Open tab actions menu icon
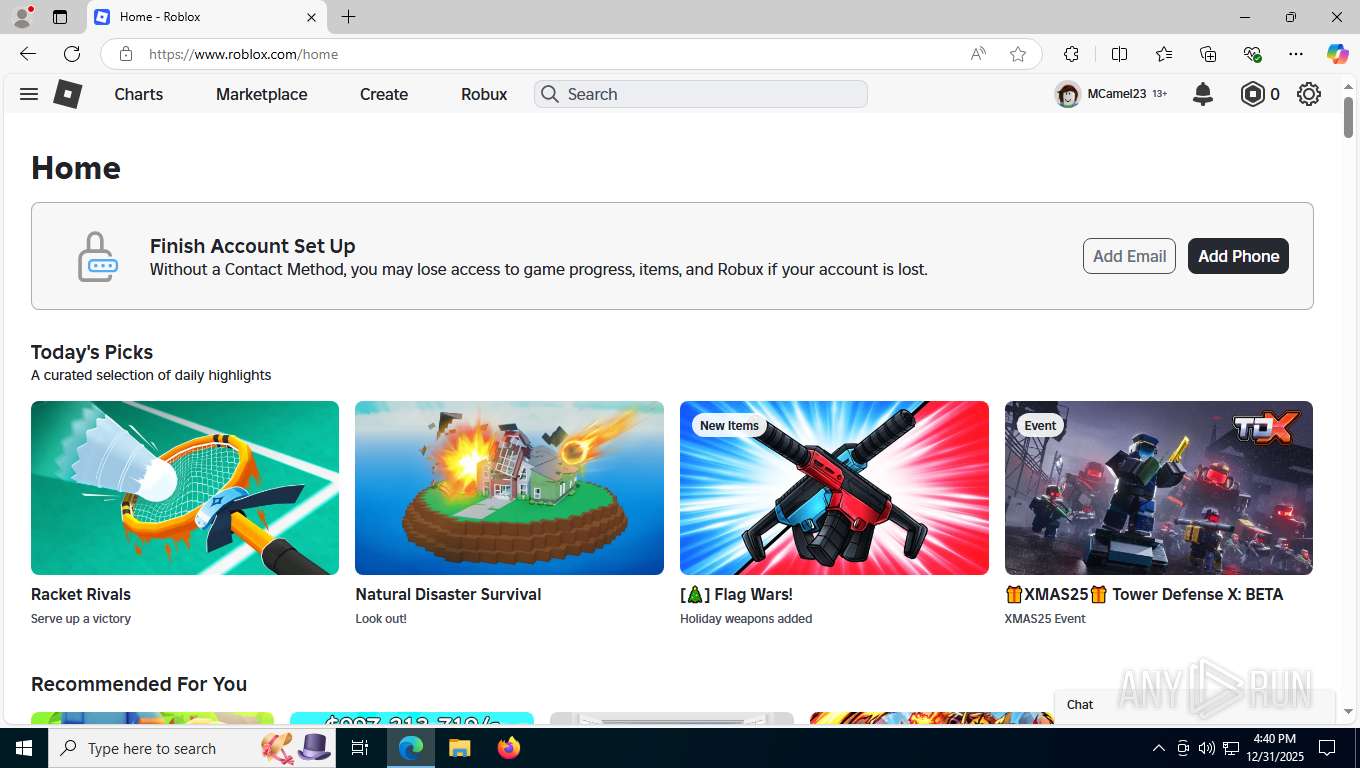 pyautogui.click(x=60, y=17)
